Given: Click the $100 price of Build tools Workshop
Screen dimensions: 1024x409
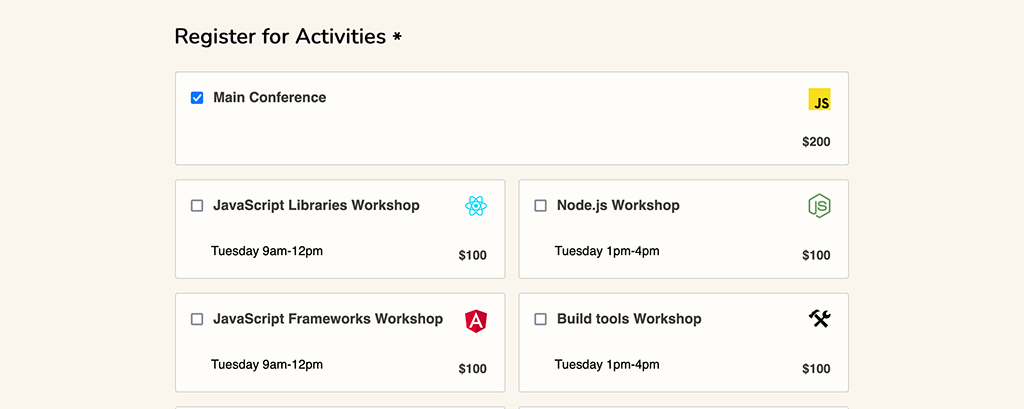Looking at the screenshot, I should tap(816, 369).
